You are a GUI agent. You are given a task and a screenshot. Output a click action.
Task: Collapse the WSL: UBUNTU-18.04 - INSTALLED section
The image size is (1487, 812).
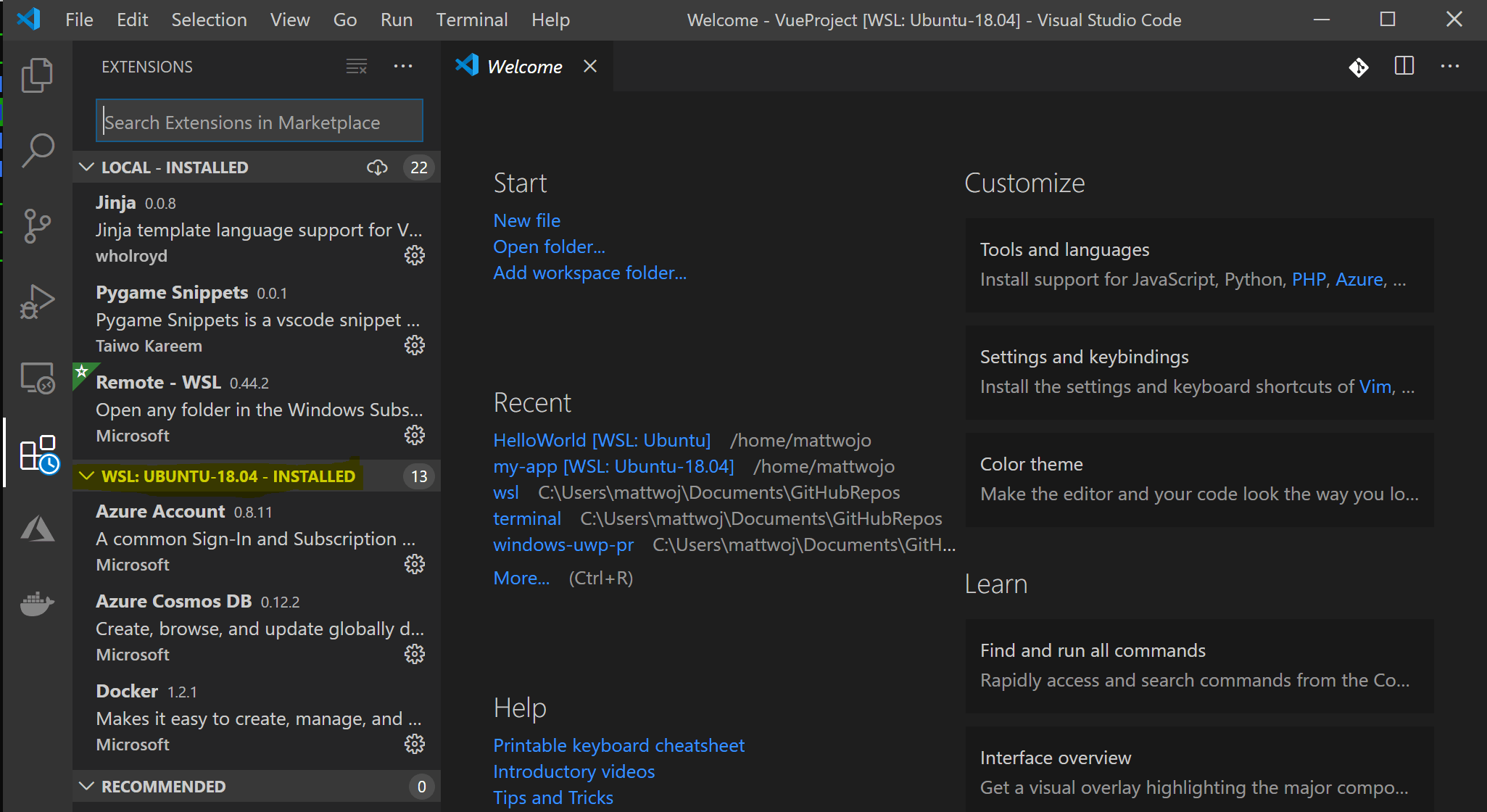point(89,476)
